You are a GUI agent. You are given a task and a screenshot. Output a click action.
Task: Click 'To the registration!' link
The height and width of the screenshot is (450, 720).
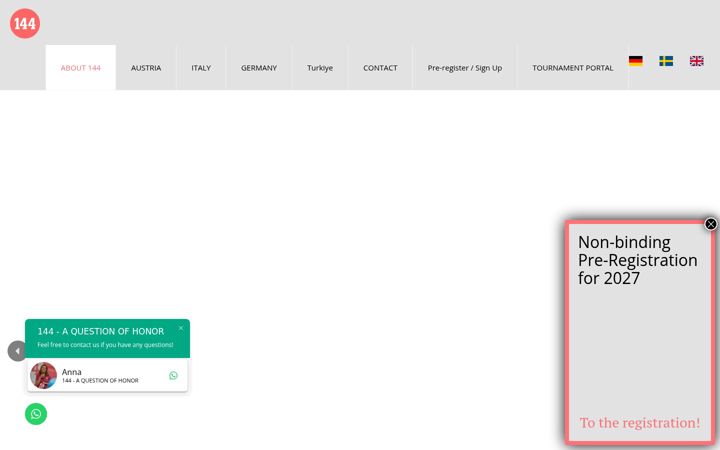pos(640,423)
